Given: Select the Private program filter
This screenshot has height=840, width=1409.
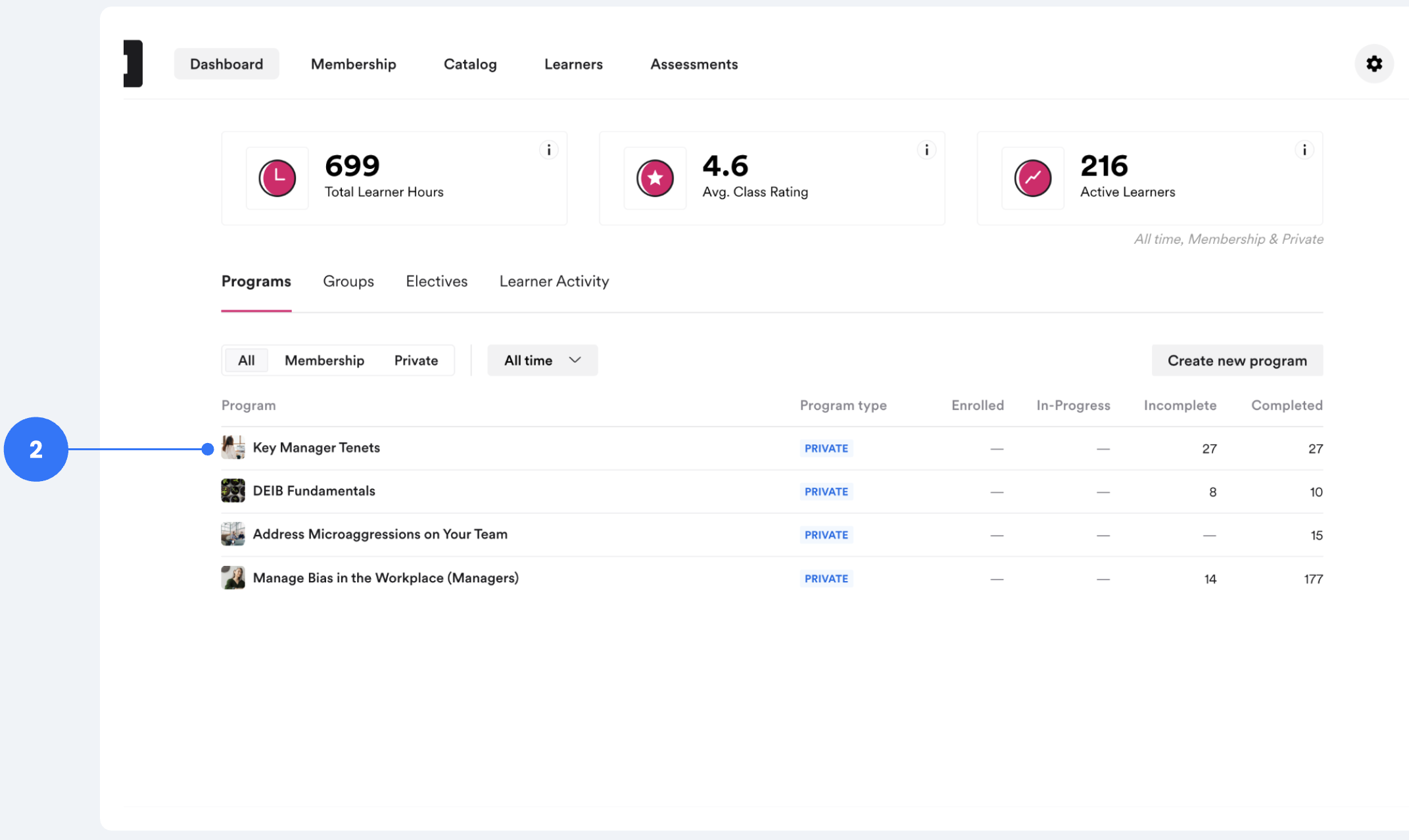Looking at the screenshot, I should [x=416, y=360].
